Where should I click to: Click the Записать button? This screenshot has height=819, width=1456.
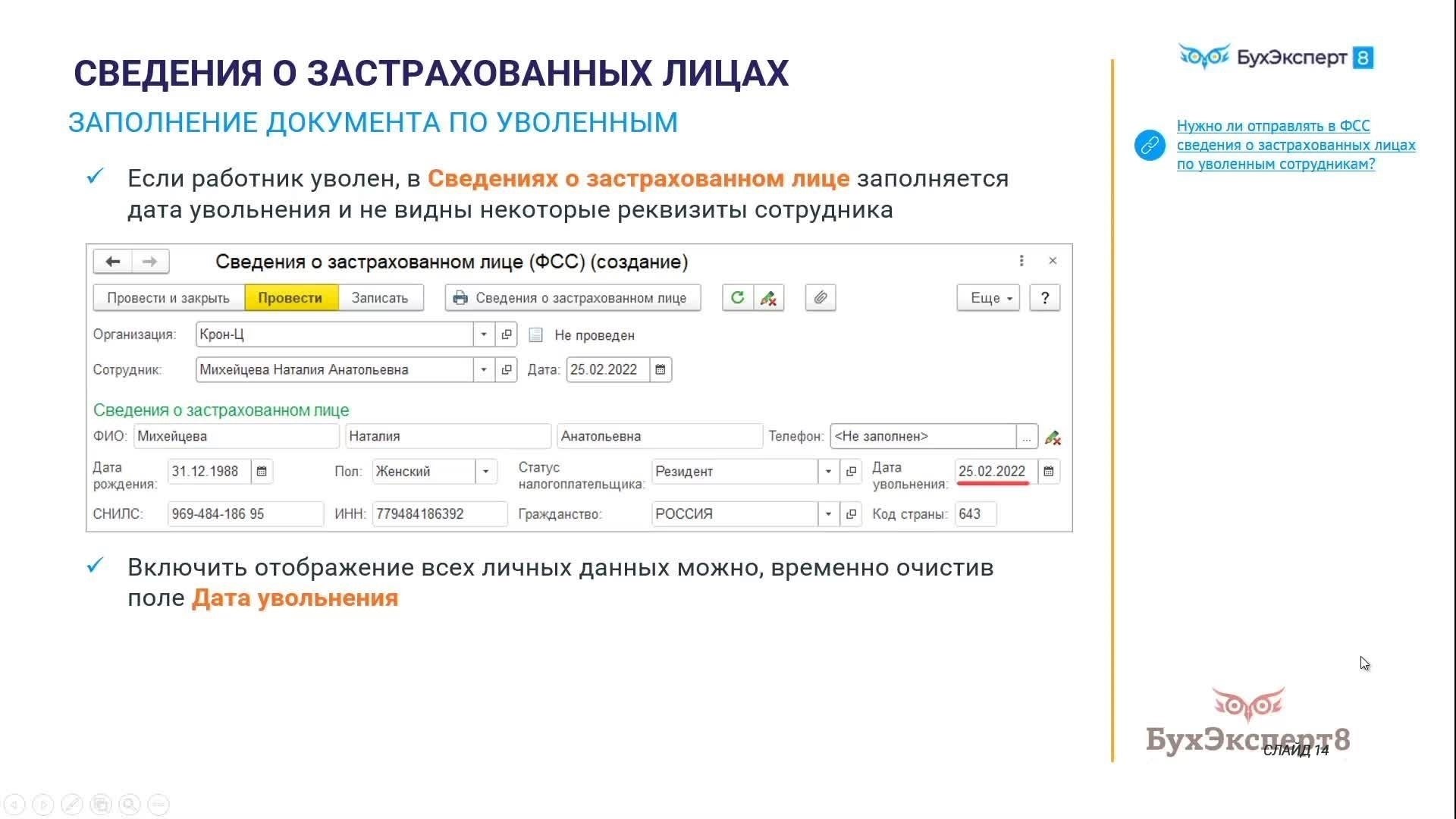pyautogui.click(x=380, y=298)
